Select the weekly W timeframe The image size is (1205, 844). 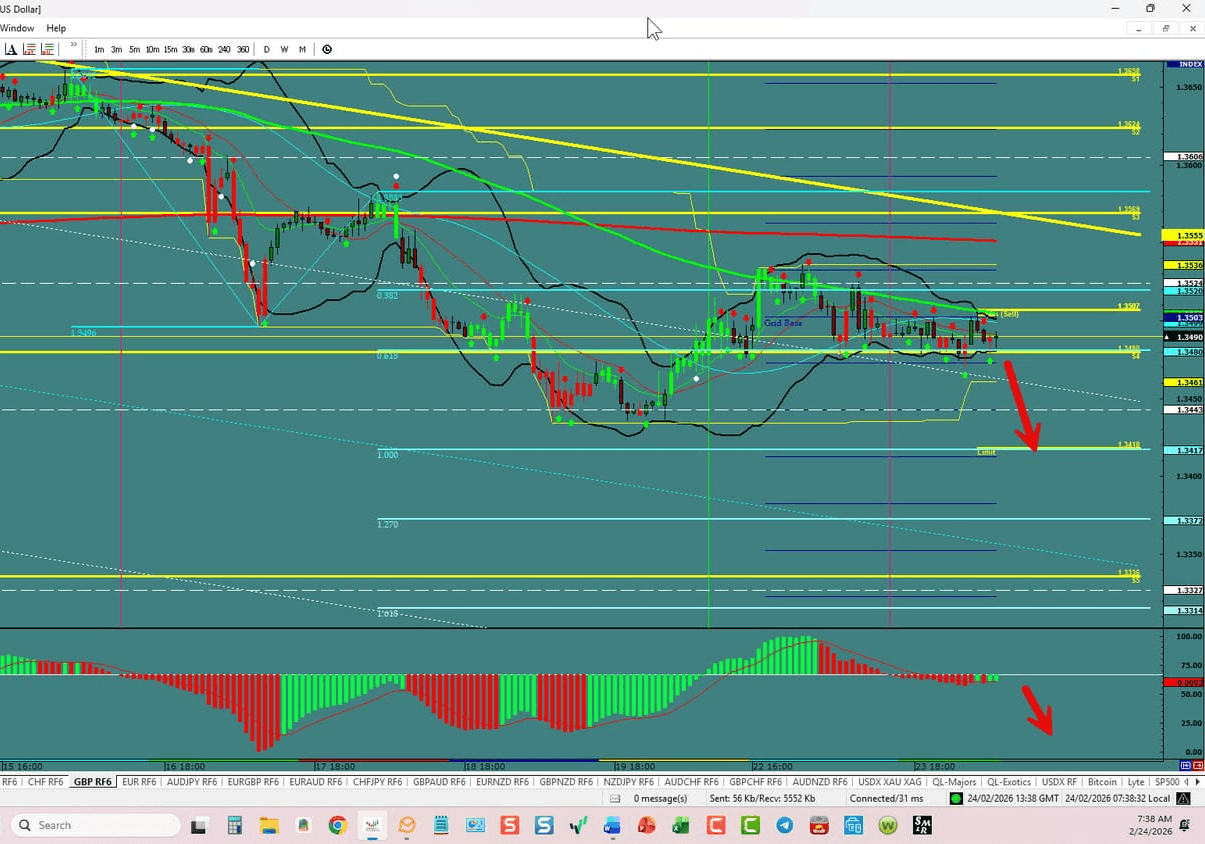coord(284,49)
